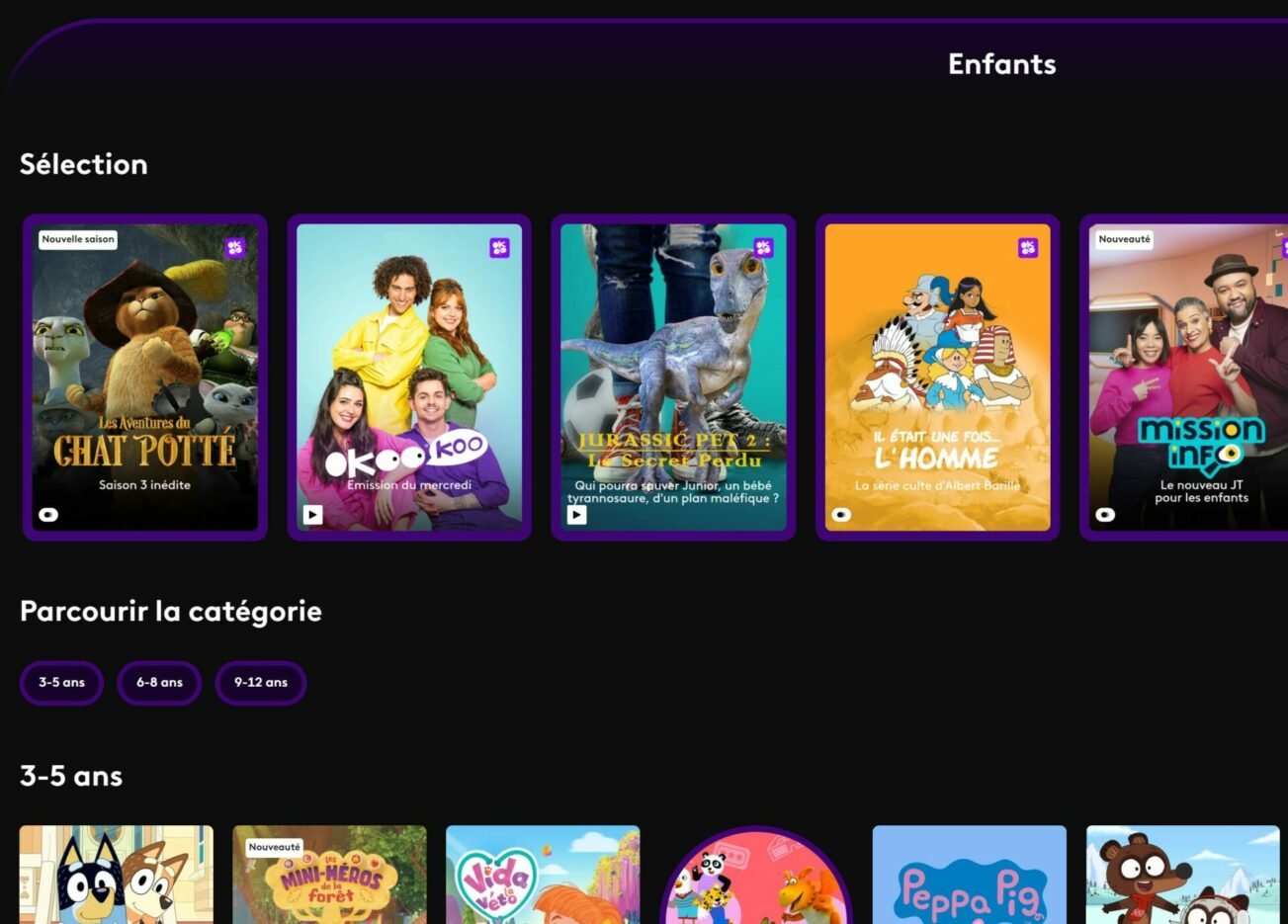Click the 3-5 ans section heading
The width and height of the screenshot is (1288, 924).
pyautogui.click(x=71, y=776)
